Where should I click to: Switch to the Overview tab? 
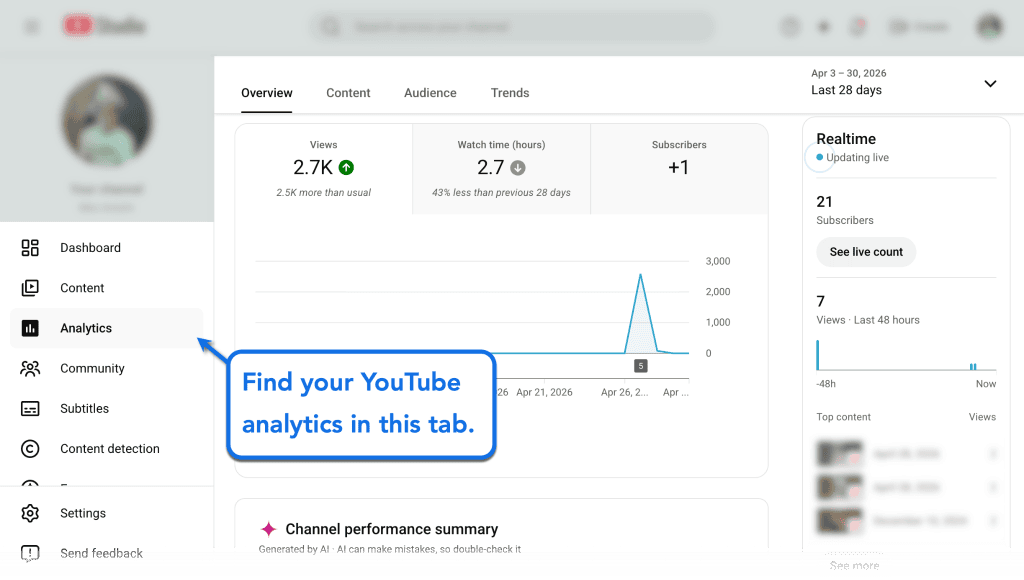266,93
